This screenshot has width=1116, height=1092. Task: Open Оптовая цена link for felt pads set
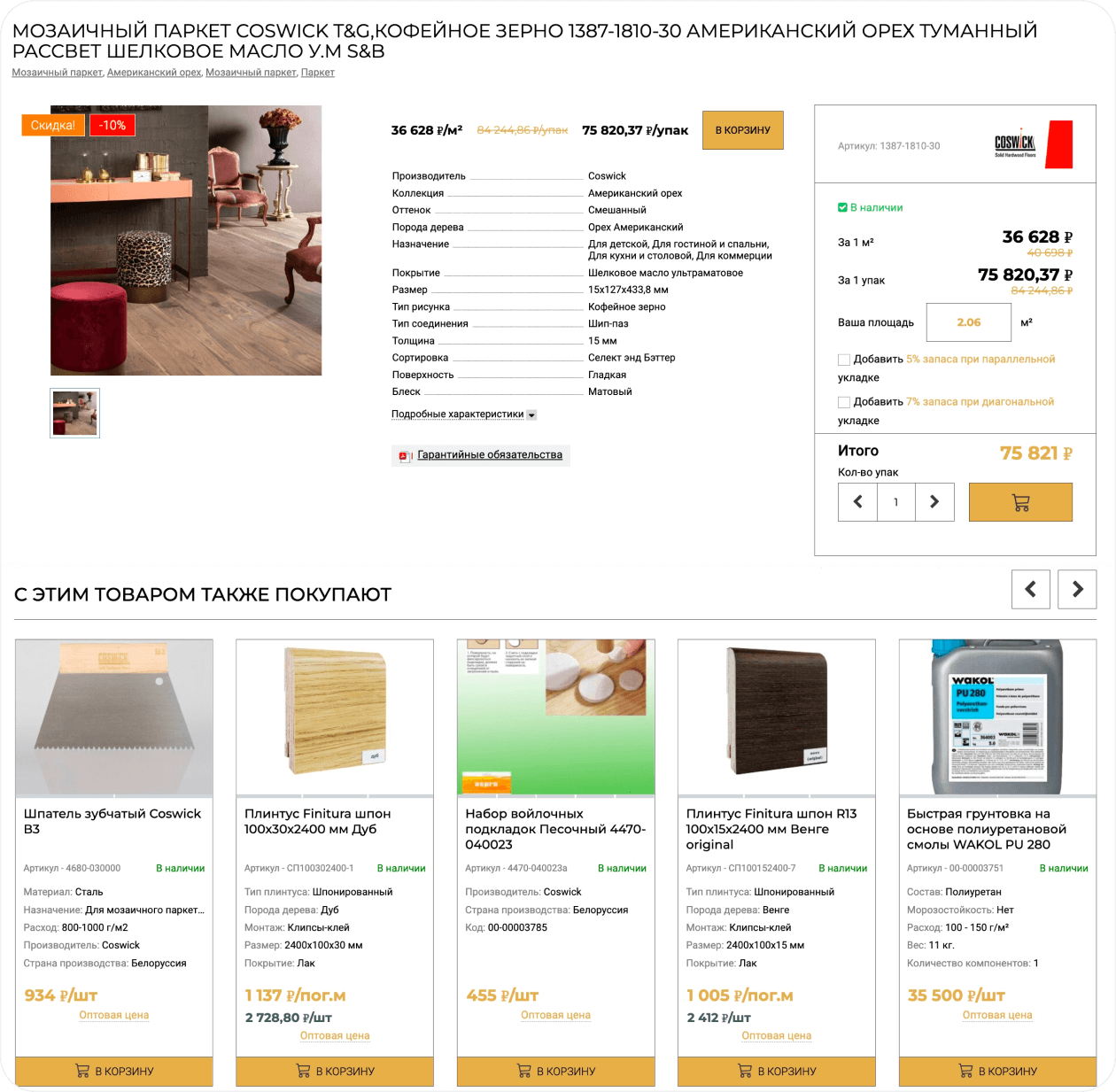point(555,1015)
